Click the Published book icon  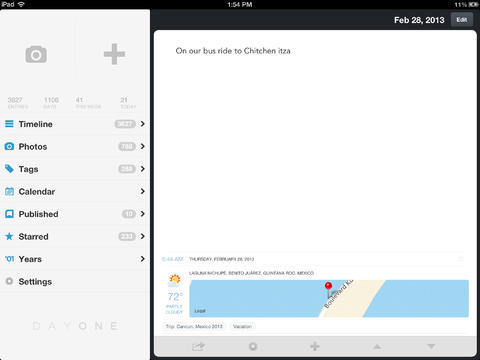[9, 214]
